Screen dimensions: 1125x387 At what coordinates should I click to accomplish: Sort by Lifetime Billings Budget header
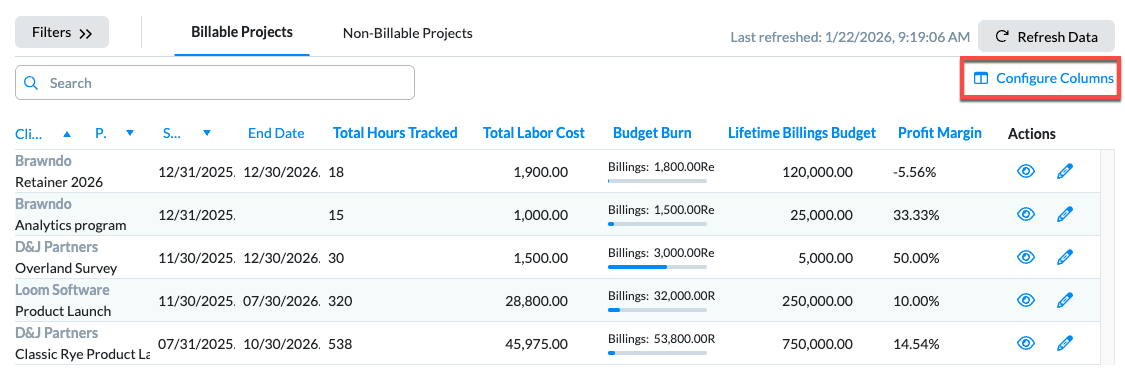(x=802, y=133)
